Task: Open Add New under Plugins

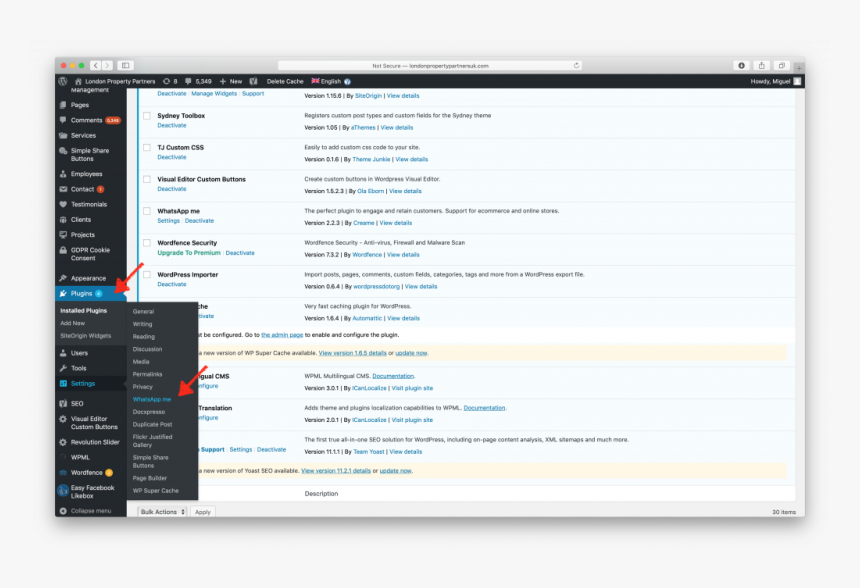Action: tap(72, 323)
